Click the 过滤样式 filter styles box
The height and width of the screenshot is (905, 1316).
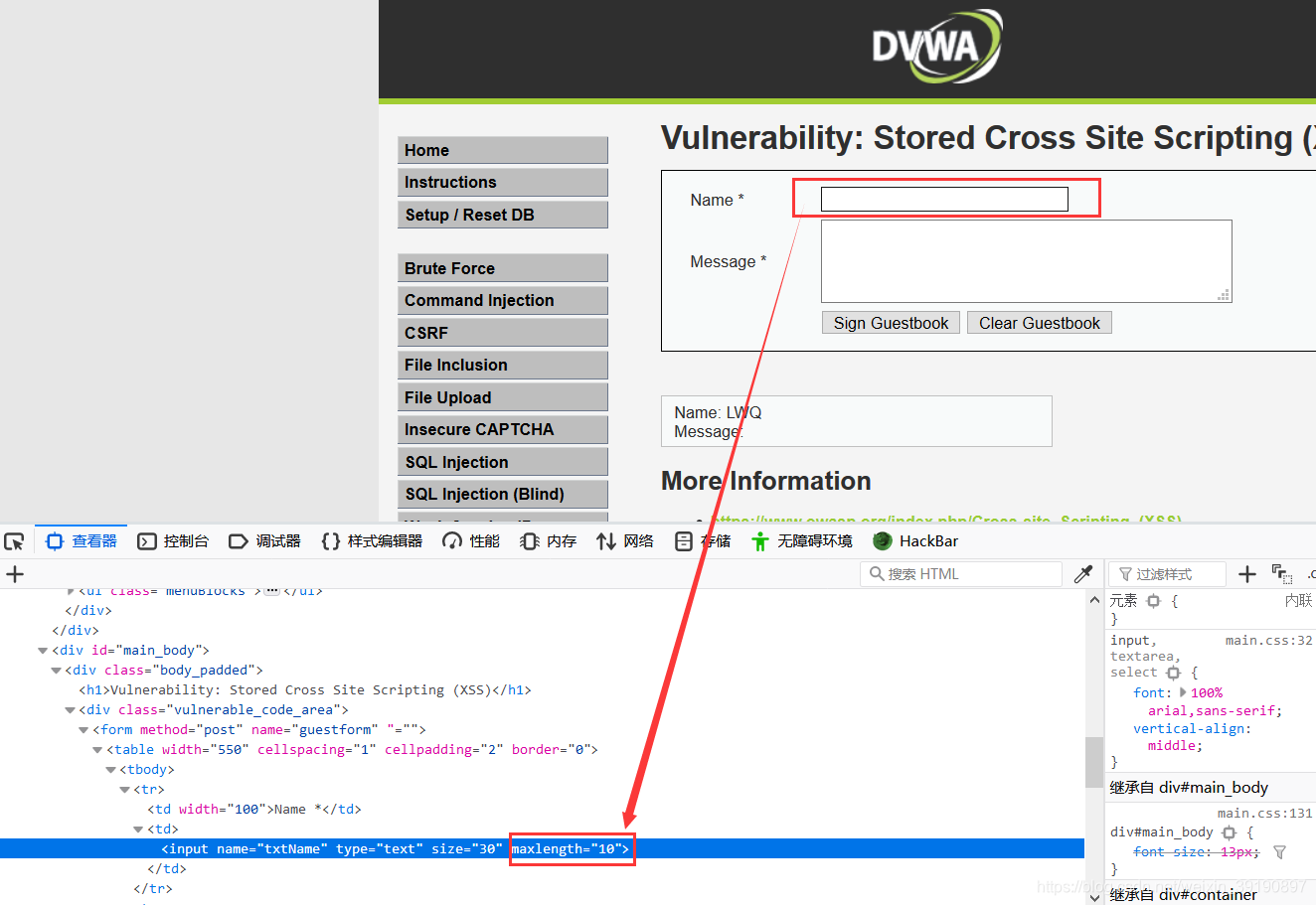[x=1165, y=574]
